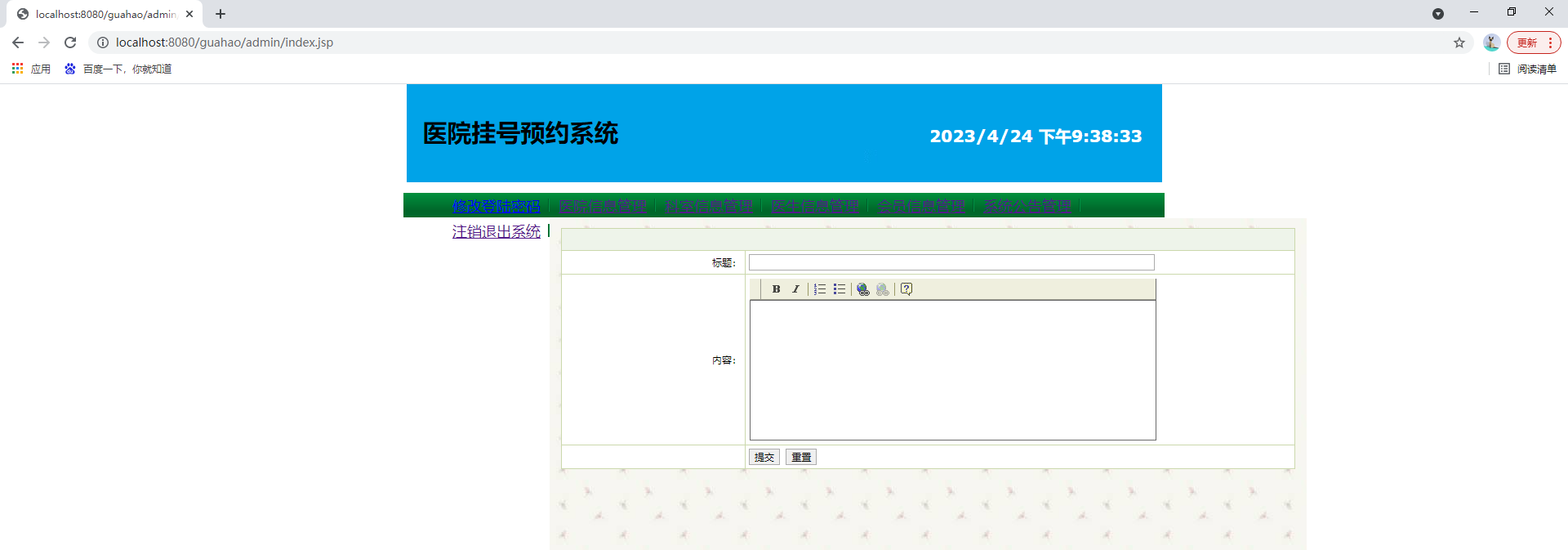The height and width of the screenshot is (550, 1568).
Task: Submit the form with 提交 button
Action: [x=764, y=458]
